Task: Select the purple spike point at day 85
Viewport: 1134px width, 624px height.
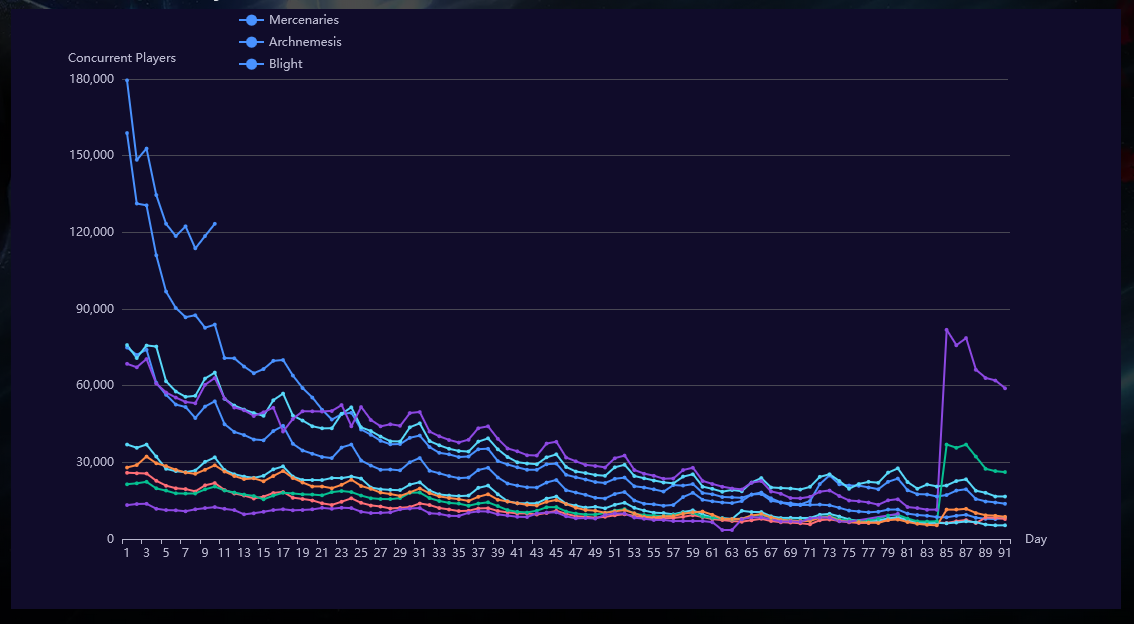Action: point(947,330)
